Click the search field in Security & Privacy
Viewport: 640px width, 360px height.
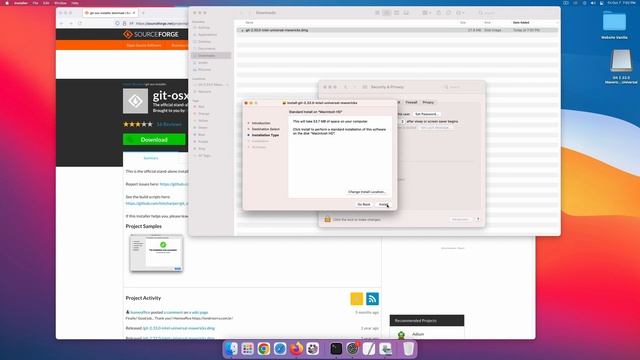[462, 87]
